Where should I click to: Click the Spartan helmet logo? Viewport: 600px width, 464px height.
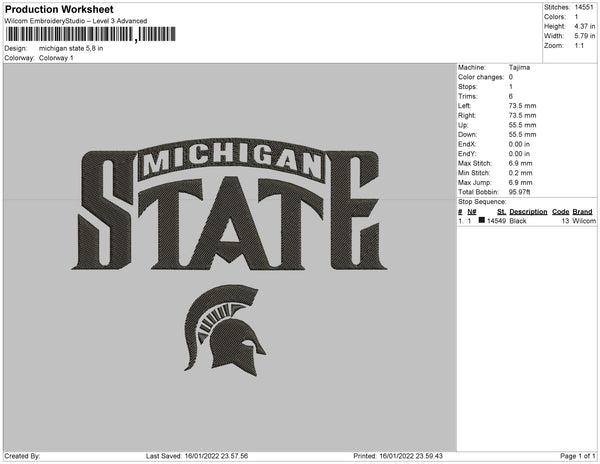click(225, 330)
